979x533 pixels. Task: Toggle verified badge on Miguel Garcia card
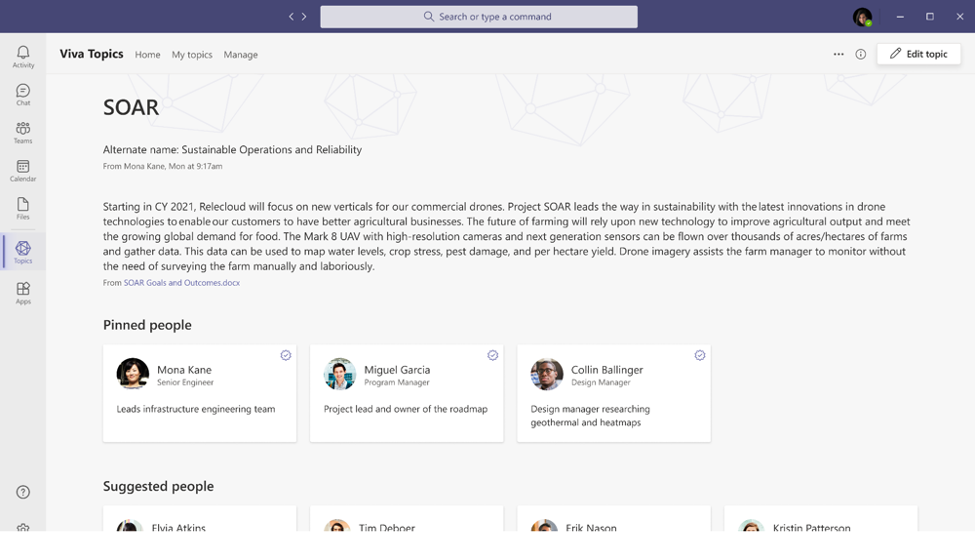click(x=493, y=355)
